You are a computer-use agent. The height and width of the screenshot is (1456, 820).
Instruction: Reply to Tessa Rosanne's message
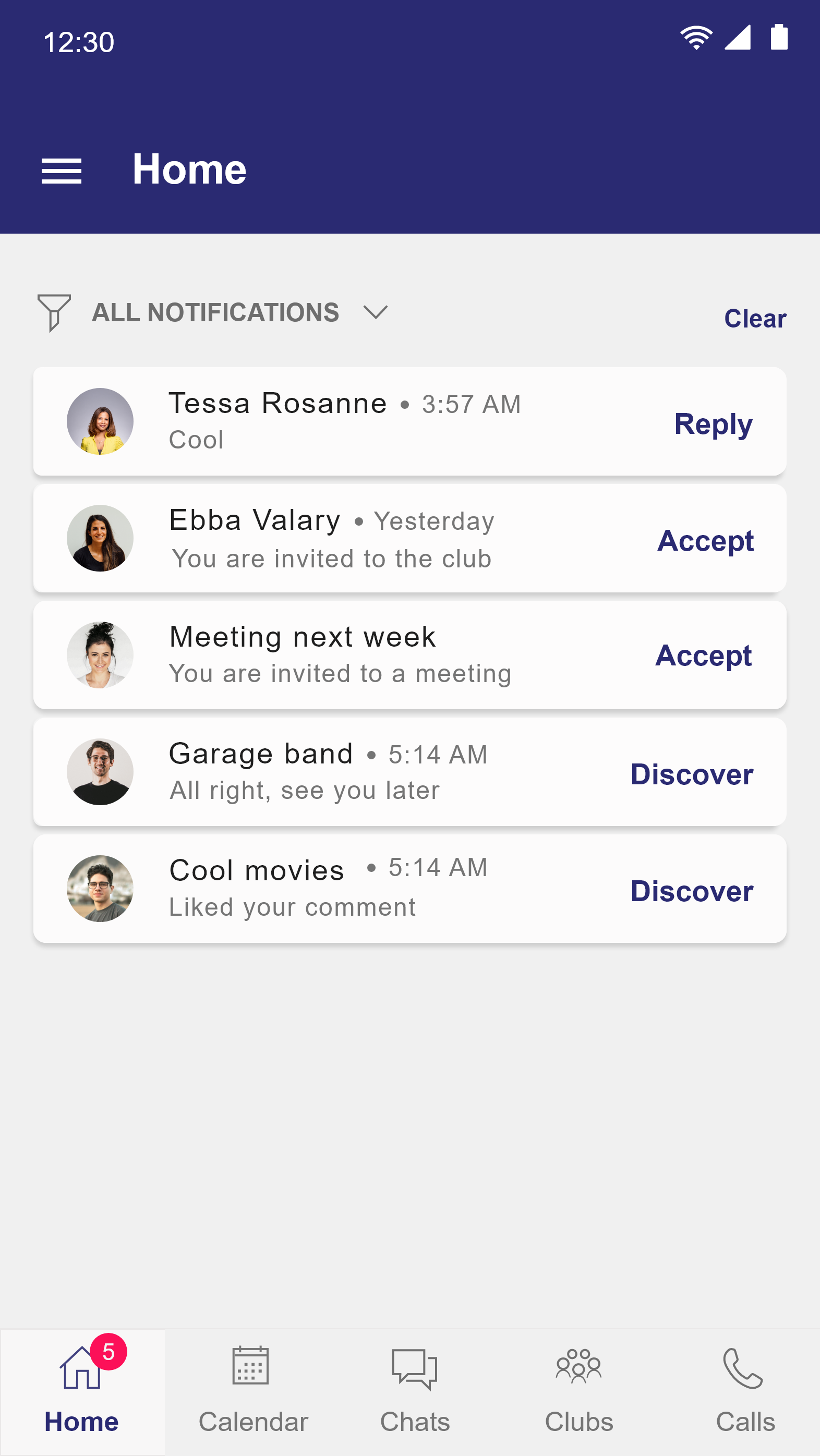point(713,424)
